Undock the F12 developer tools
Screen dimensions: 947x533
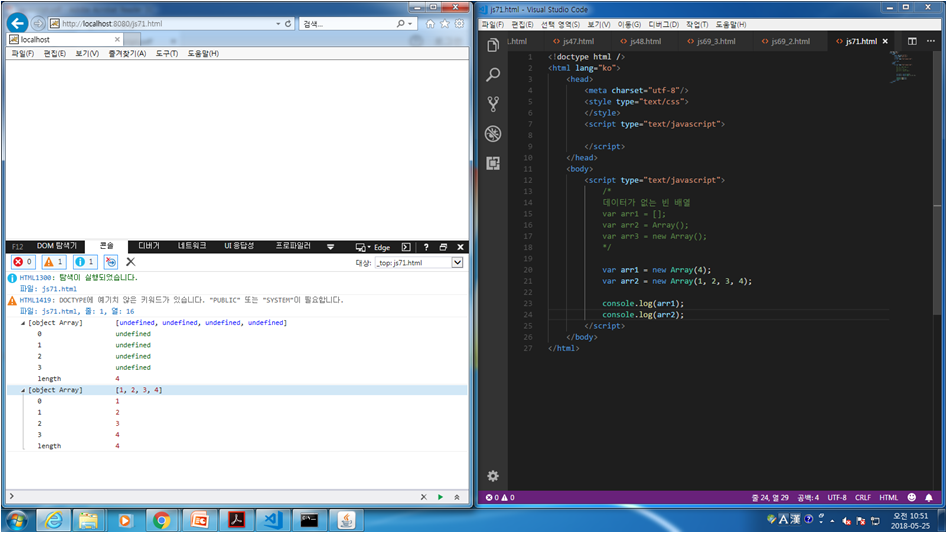(443, 247)
